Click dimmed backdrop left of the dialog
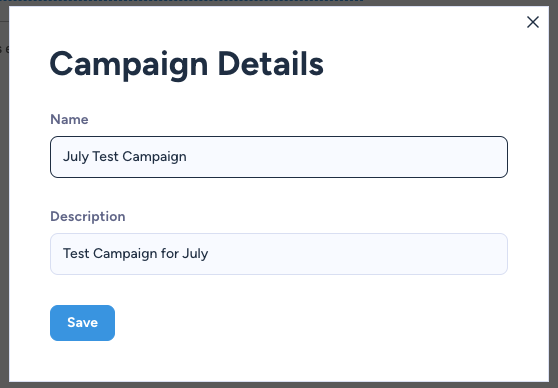 pos(4,214)
